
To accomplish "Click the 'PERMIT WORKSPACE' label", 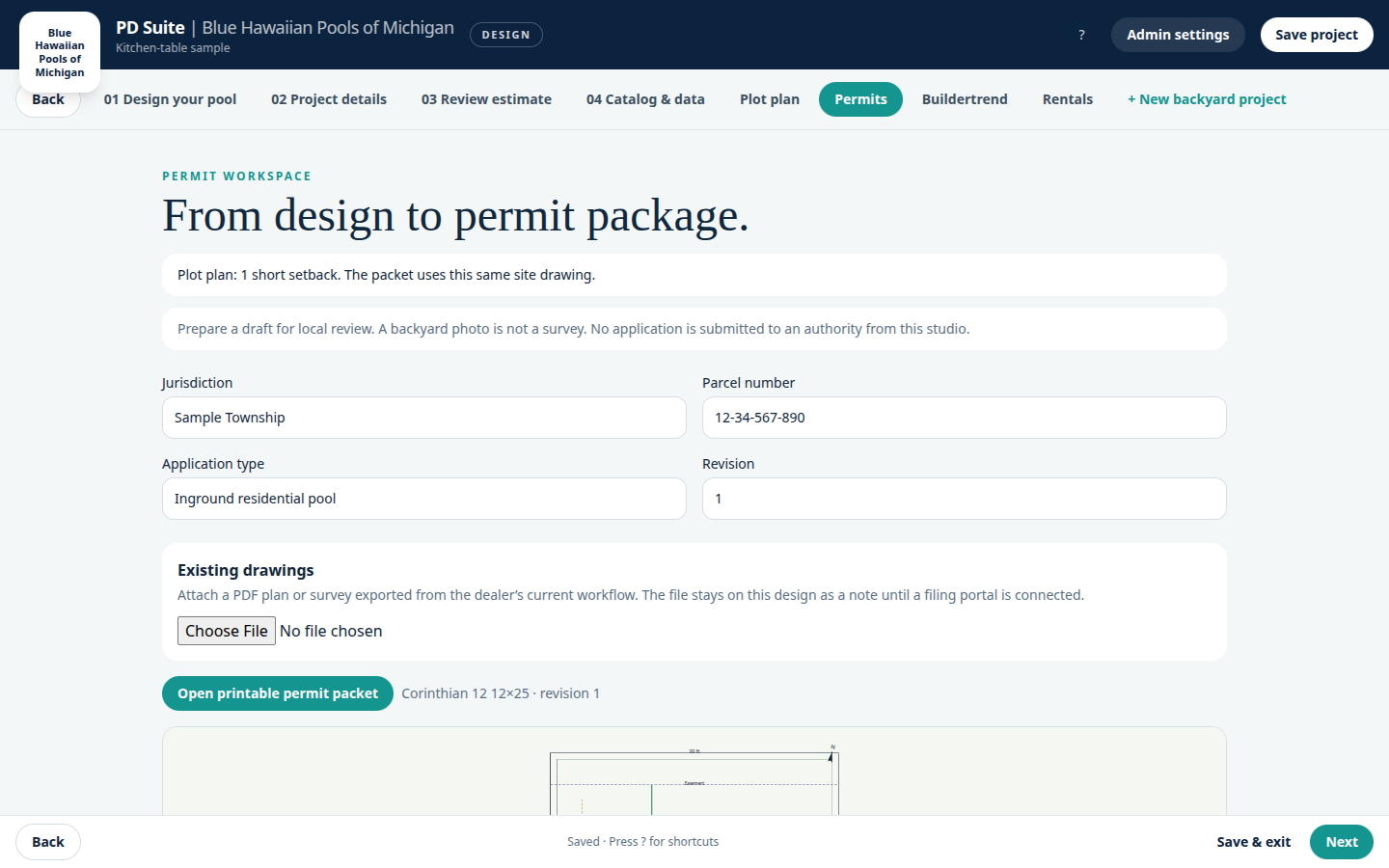I will tap(236, 176).
